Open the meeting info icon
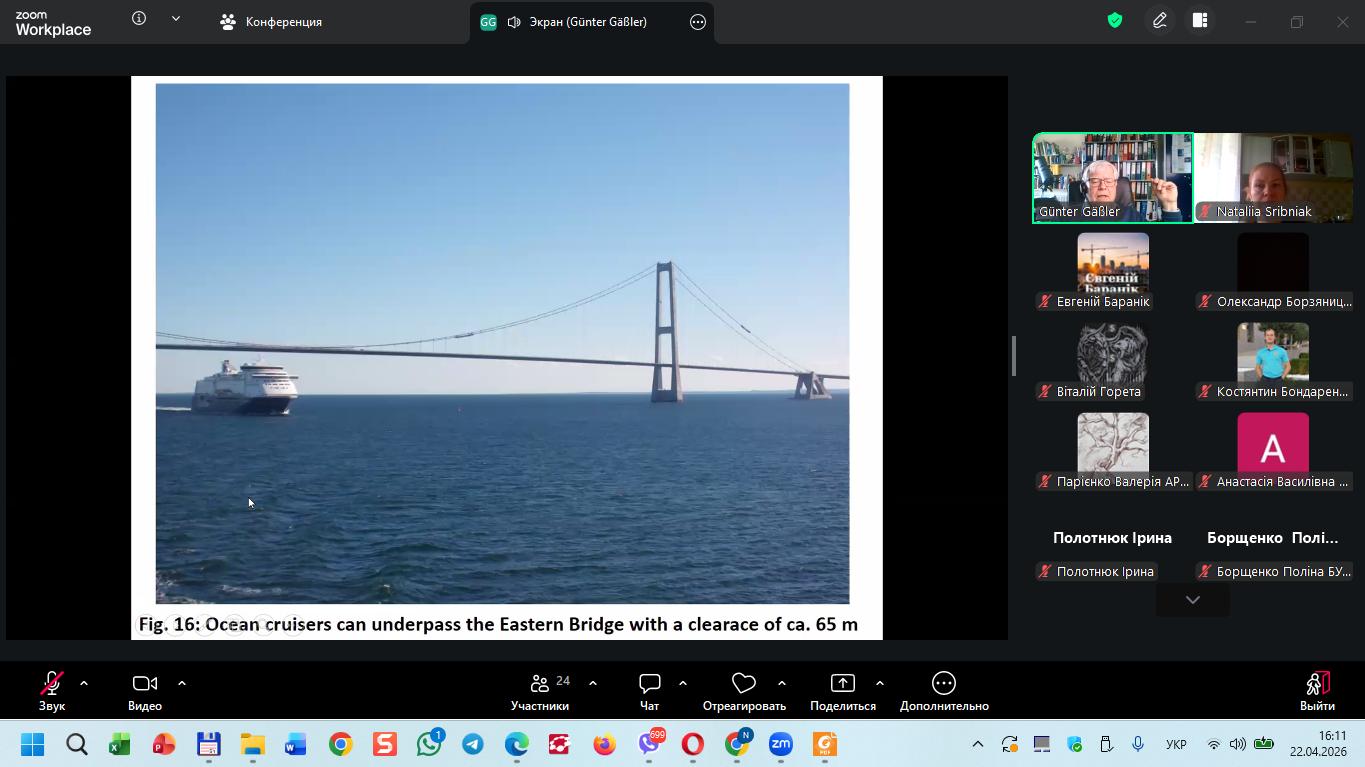 click(x=139, y=19)
